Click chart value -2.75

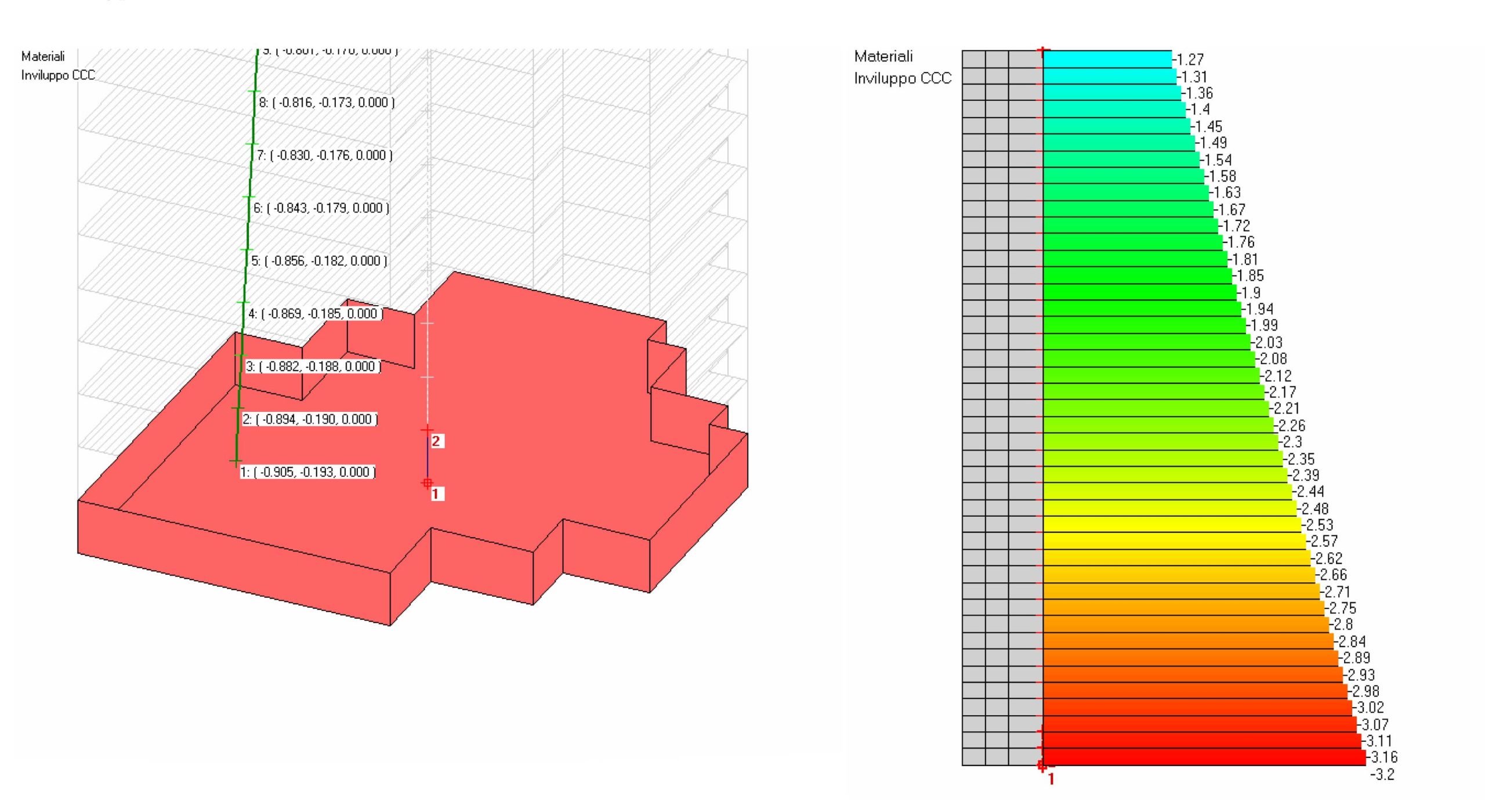tap(1341, 608)
